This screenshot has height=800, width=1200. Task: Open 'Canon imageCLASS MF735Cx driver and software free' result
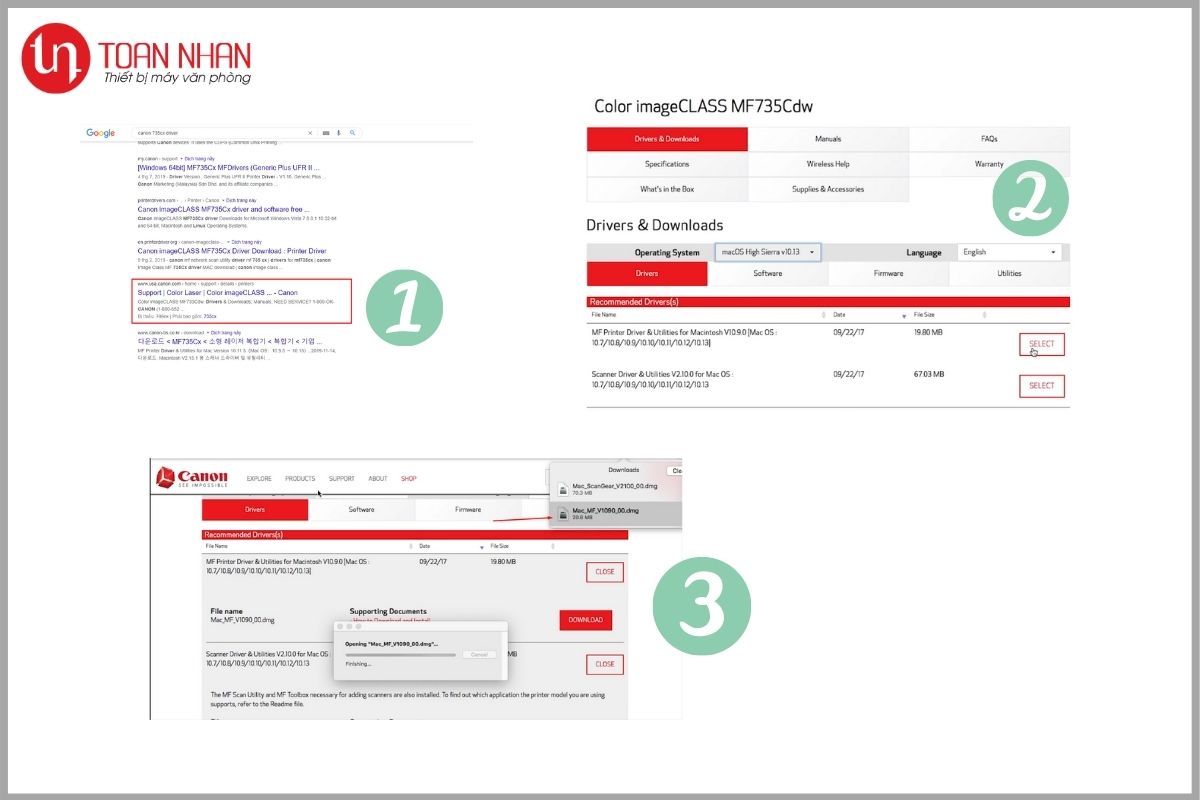point(223,209)
